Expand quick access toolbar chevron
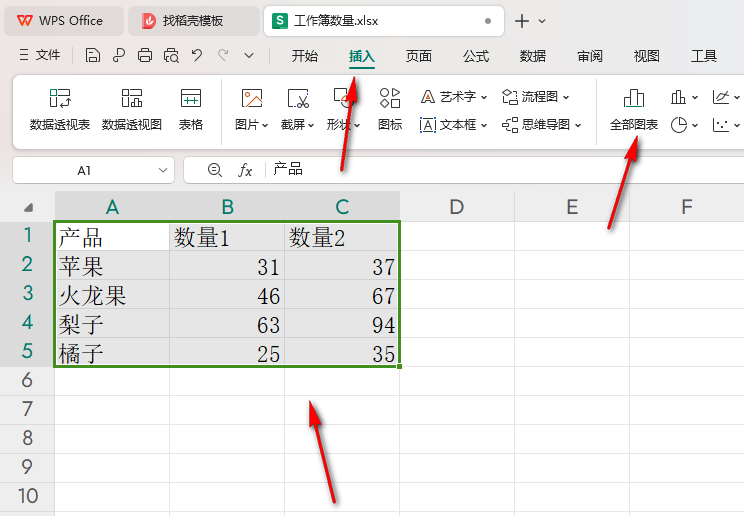 coord(249,56)
